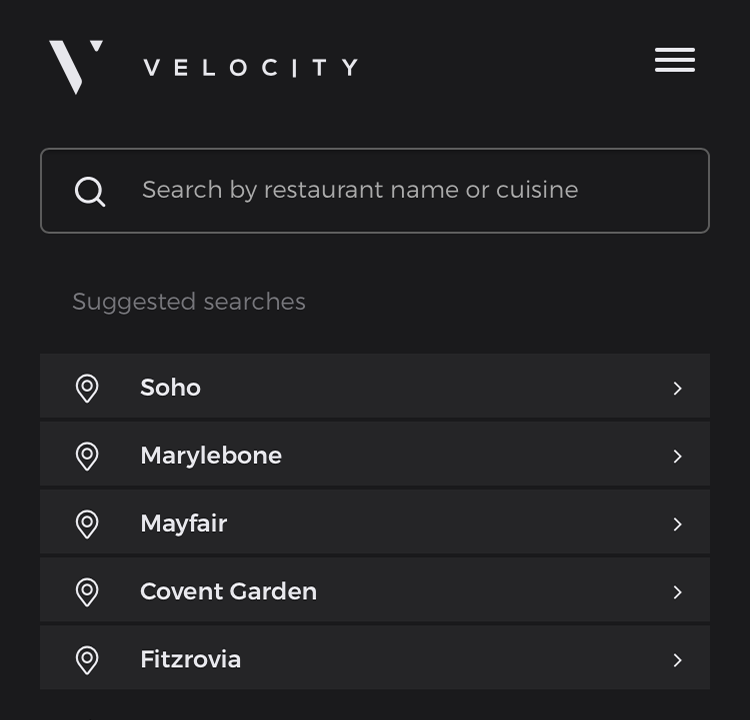Open the hamburger menu
The image size is (750, 720).
coord(674,60)
